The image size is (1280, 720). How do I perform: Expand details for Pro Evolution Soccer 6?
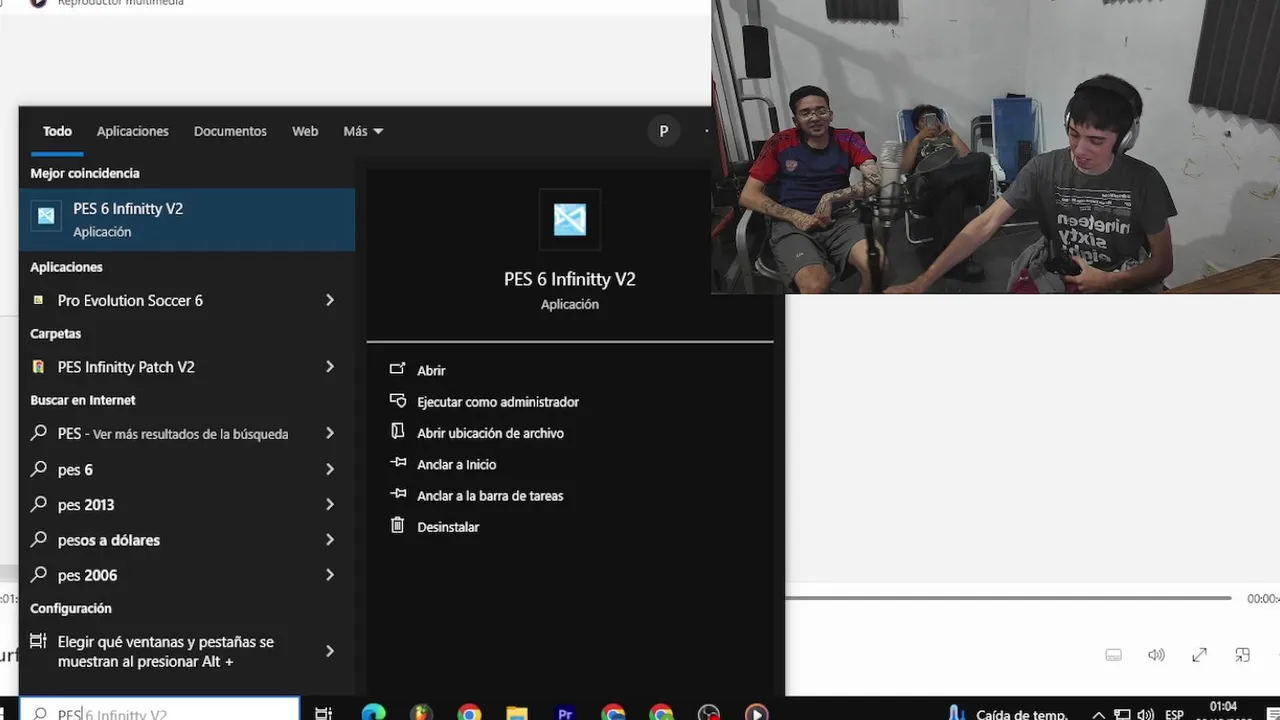[x=330, y=300]
